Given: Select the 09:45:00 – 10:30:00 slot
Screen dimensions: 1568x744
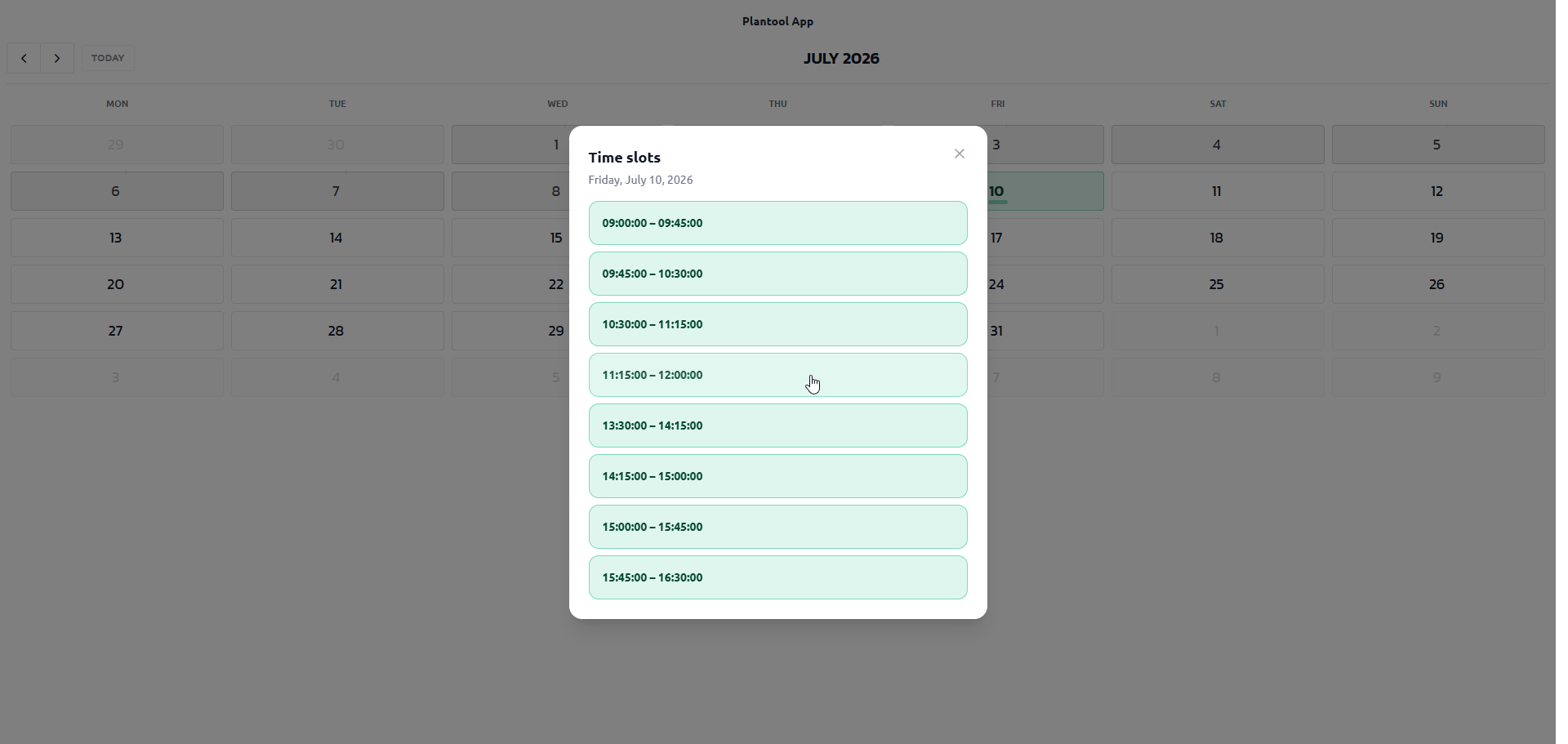Looking at the screenshot, I should 777,274.
